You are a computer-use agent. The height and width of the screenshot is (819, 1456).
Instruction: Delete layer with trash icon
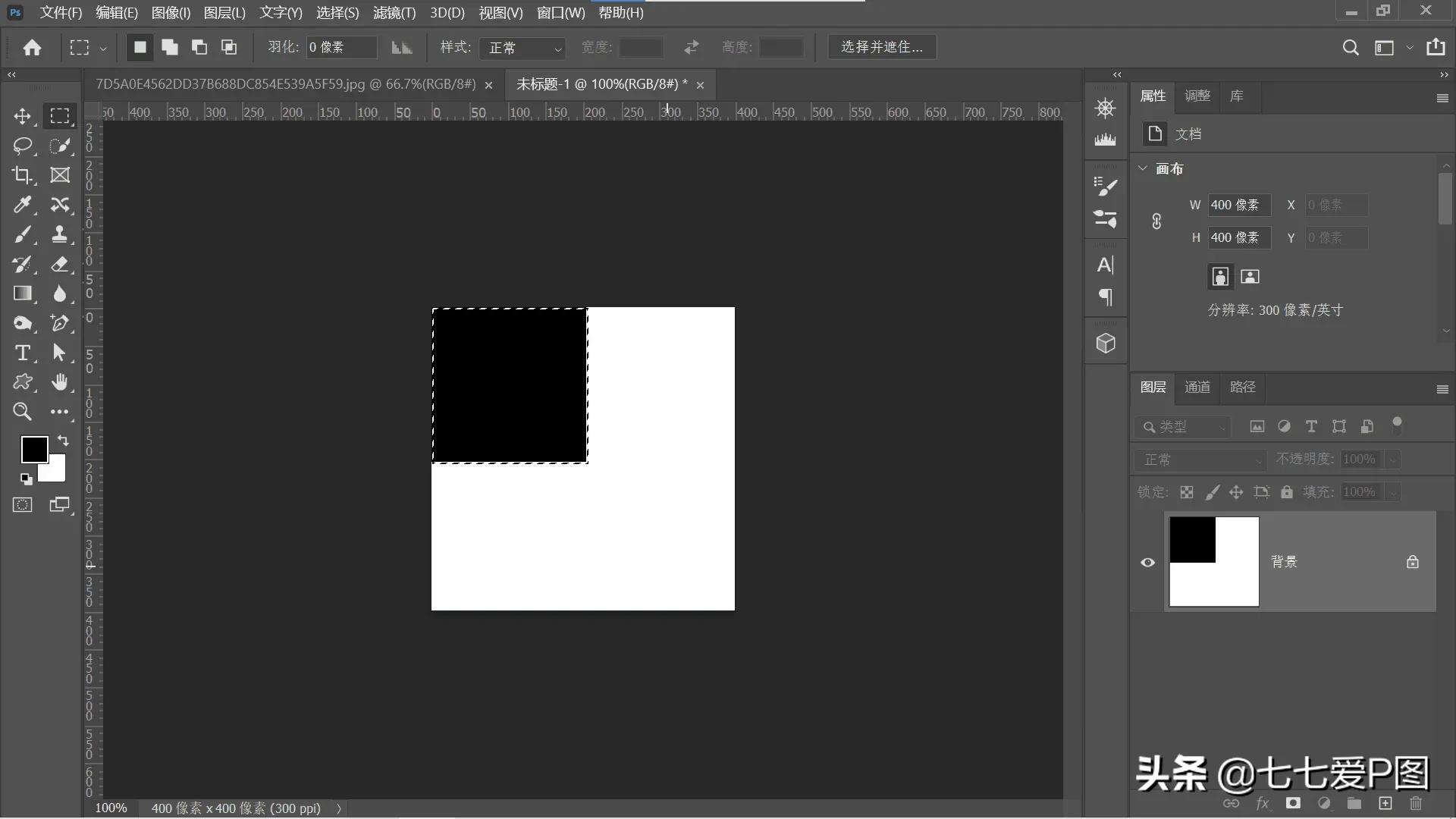[x=1416, y=803]
